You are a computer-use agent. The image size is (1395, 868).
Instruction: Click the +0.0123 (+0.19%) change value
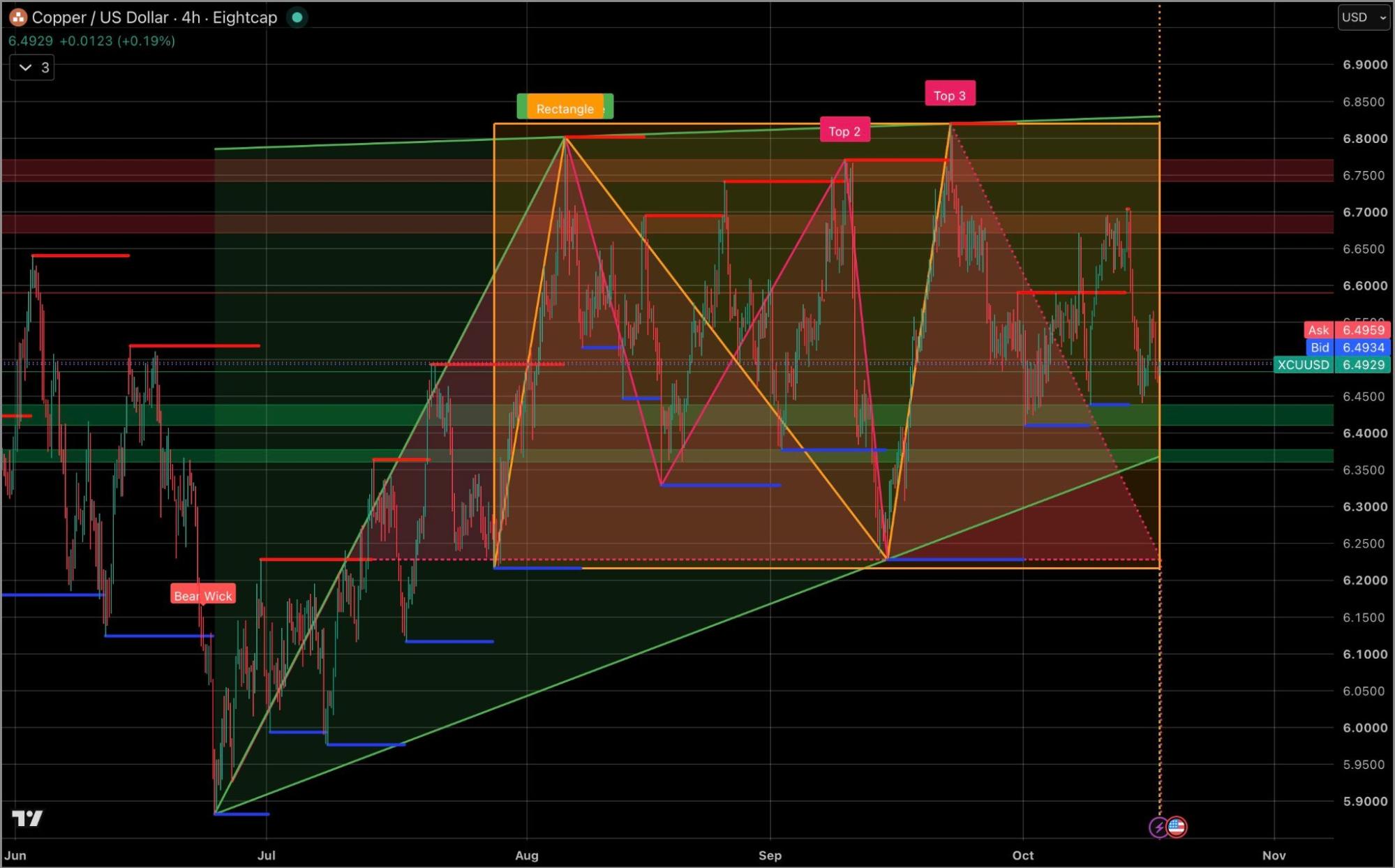coord(117,41)
